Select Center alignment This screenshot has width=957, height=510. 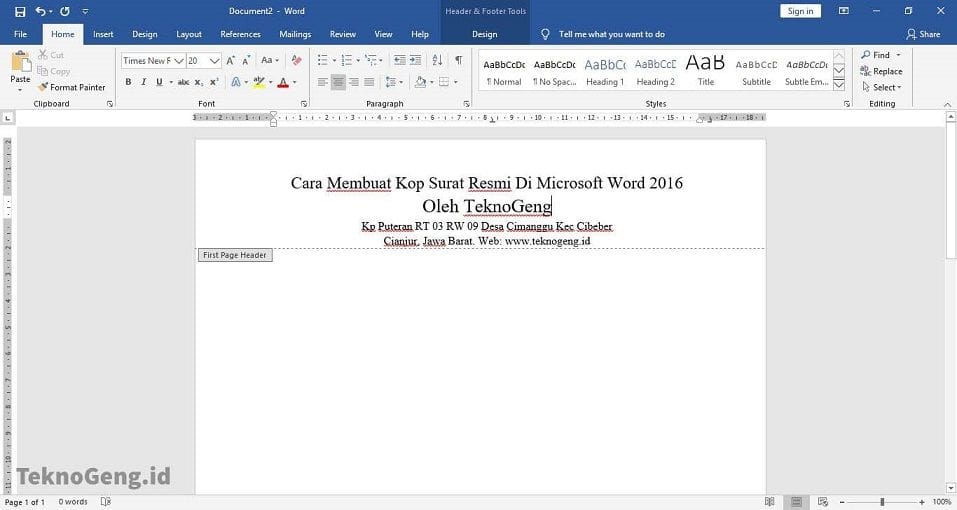[338, 82]
